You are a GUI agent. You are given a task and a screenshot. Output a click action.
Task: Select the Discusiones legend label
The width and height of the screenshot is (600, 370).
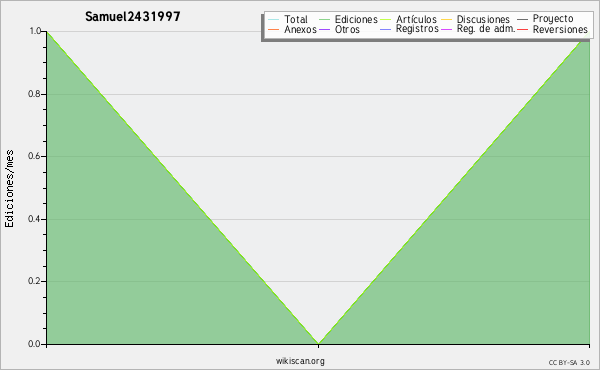coord(483,20)
